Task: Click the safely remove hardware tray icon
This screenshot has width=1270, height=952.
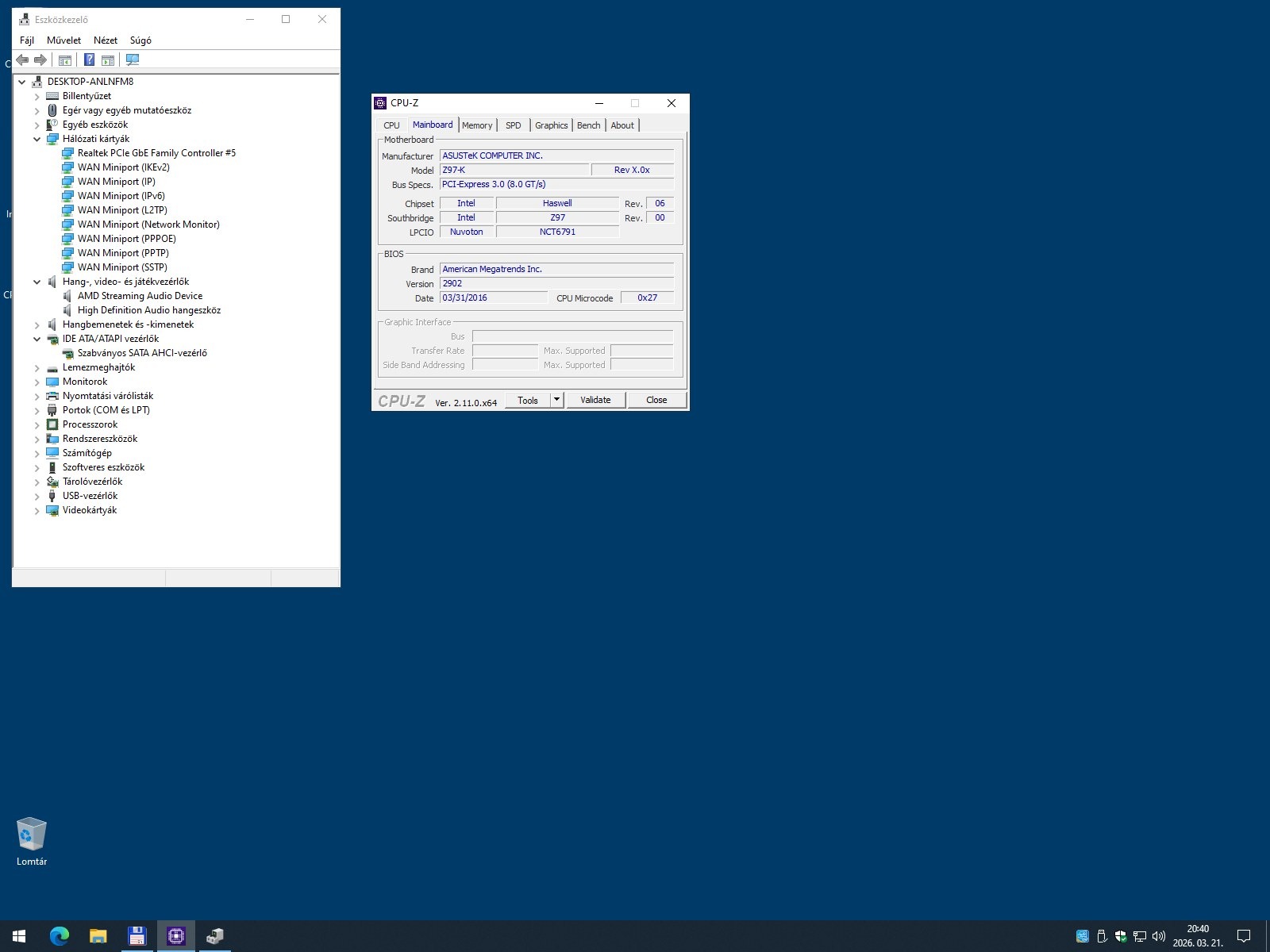Action: 1102,936
